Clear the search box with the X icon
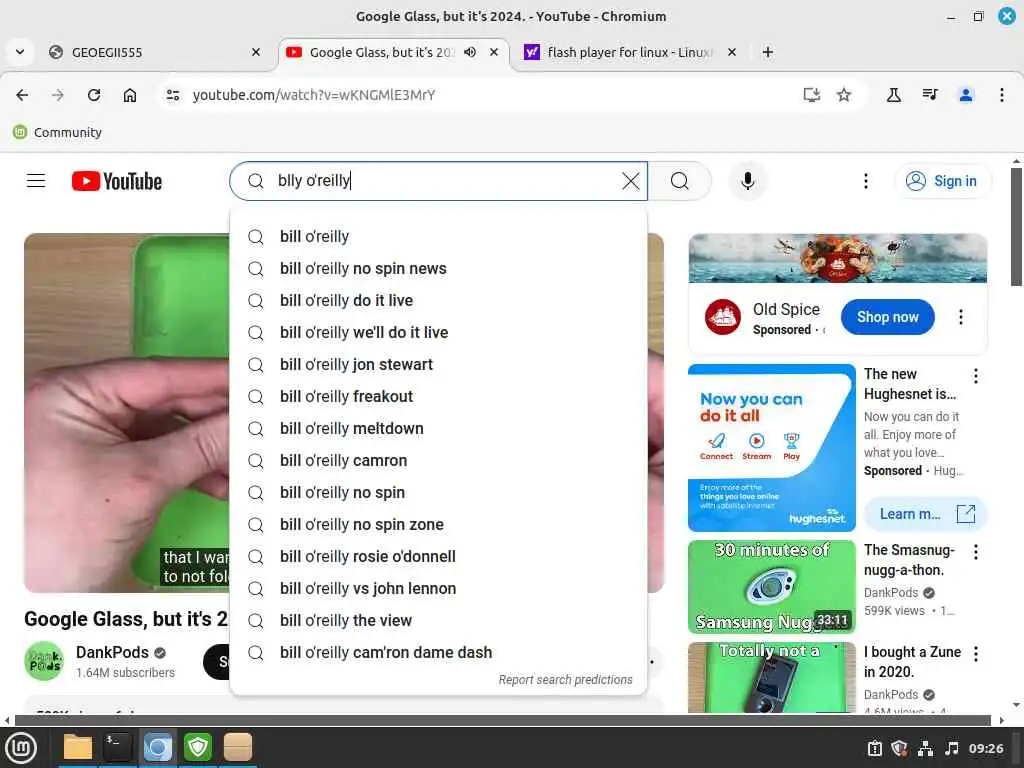Viewport: 1024px width, 768px height. tap(630, 181)
